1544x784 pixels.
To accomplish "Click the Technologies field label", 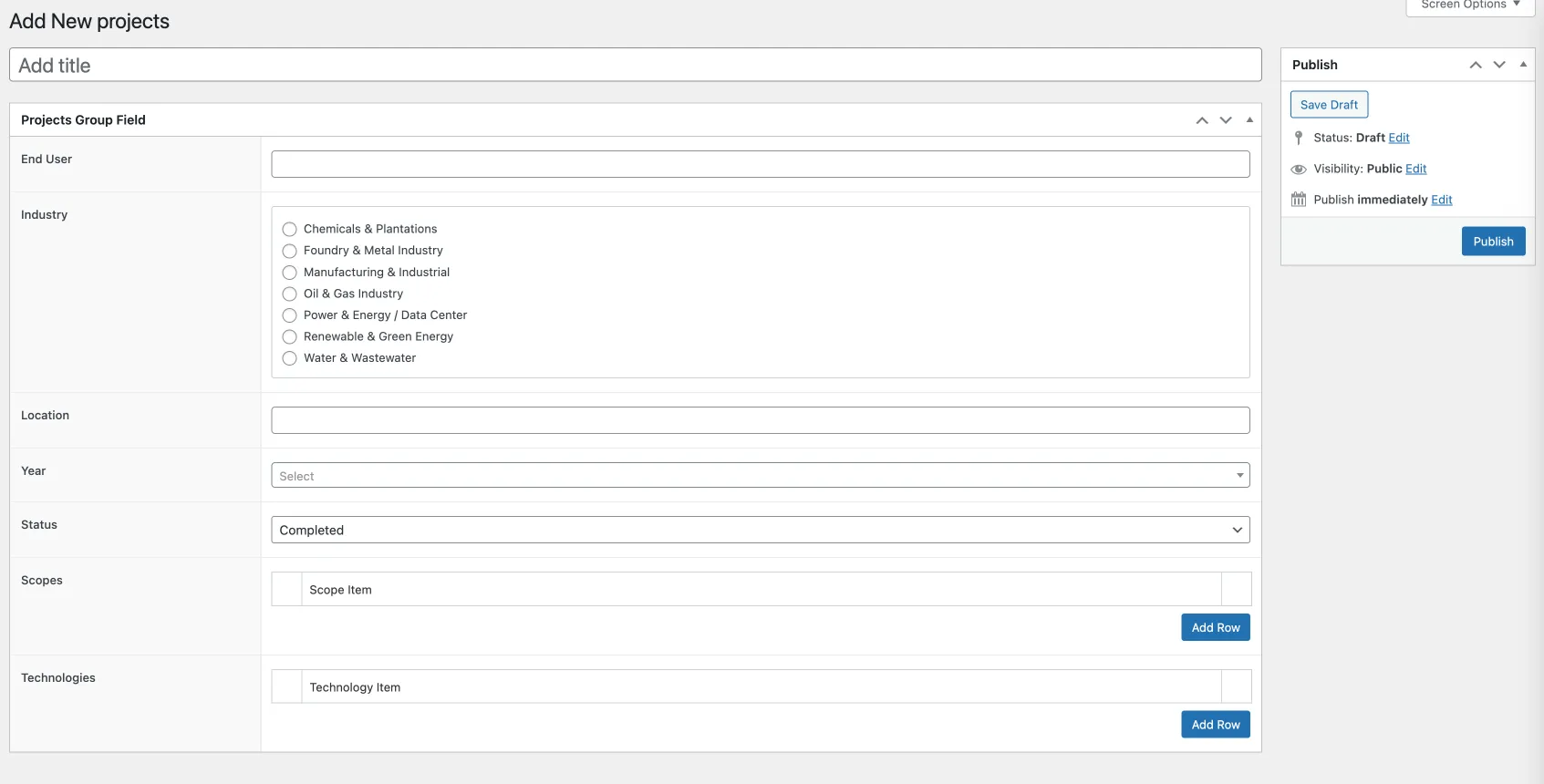I will 58,678.
